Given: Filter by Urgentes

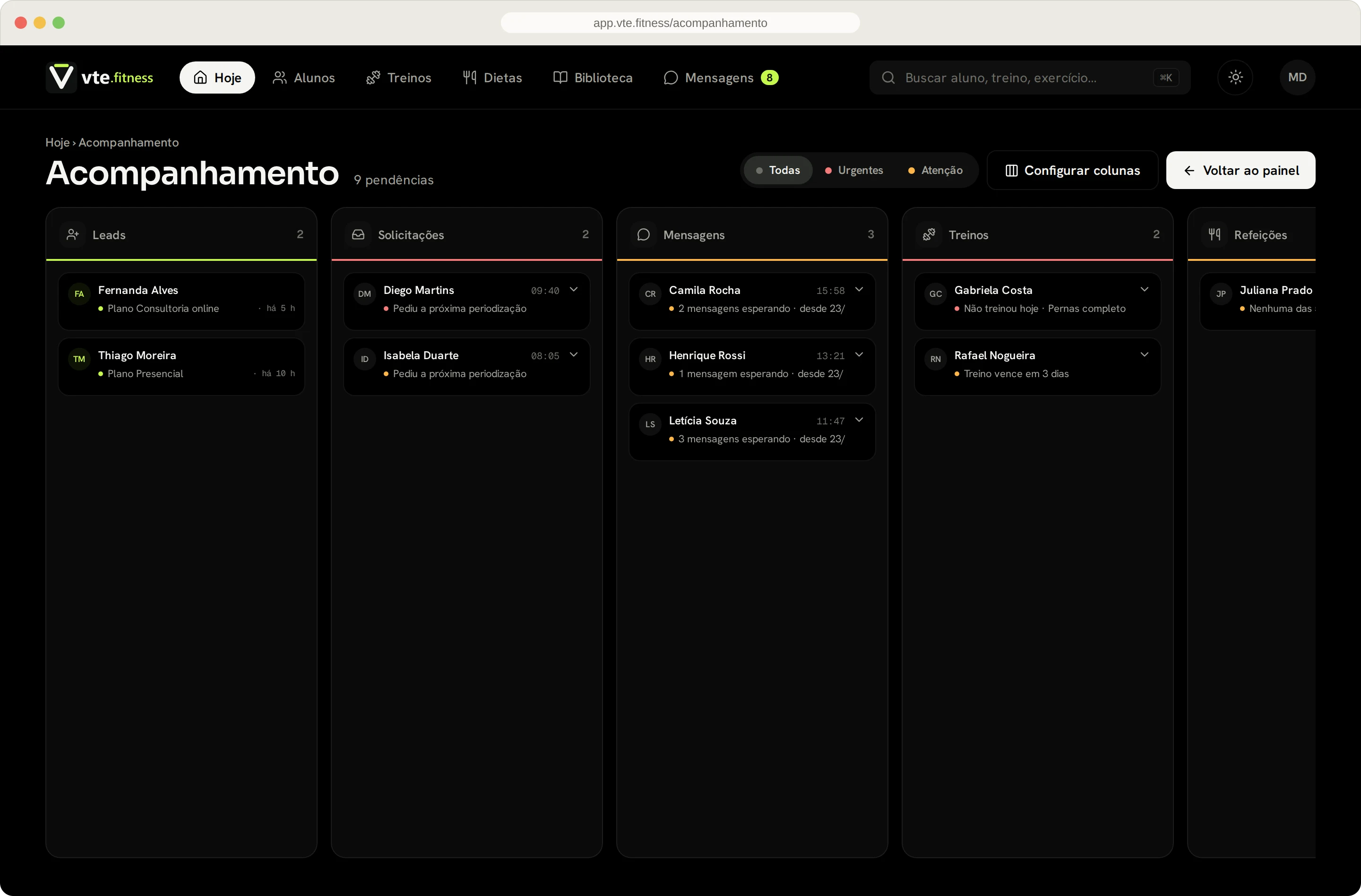Looking at the screenshot, I should point(854,171).
